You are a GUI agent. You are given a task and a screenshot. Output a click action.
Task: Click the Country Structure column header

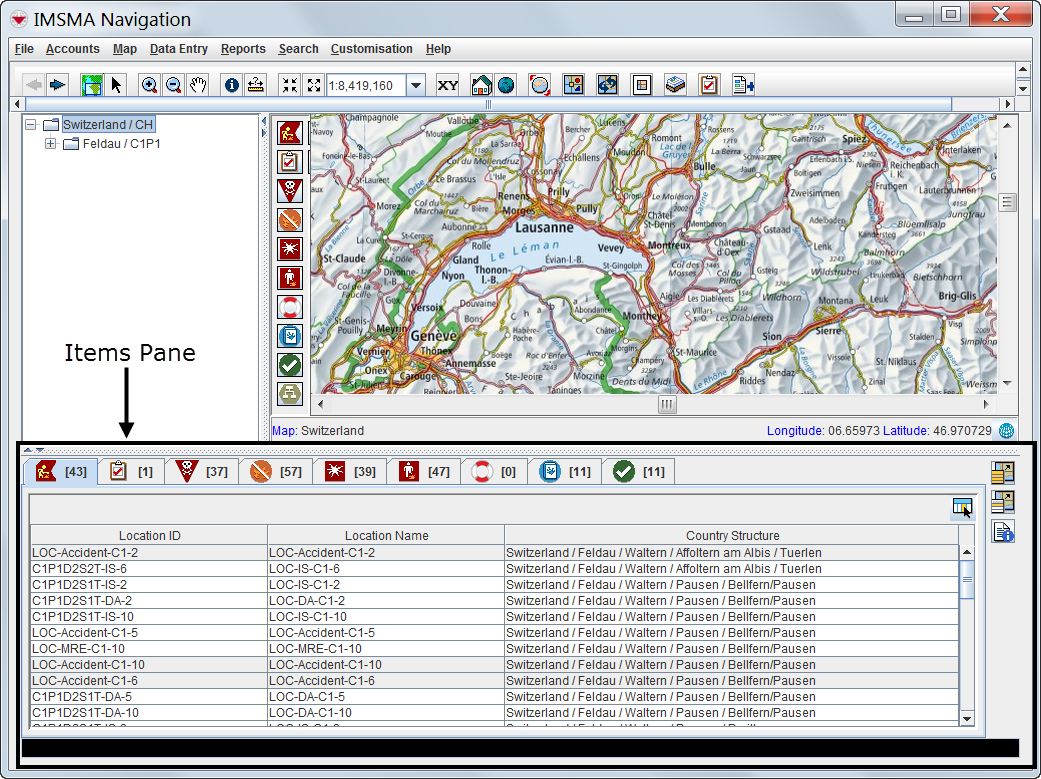coord(732,536)
